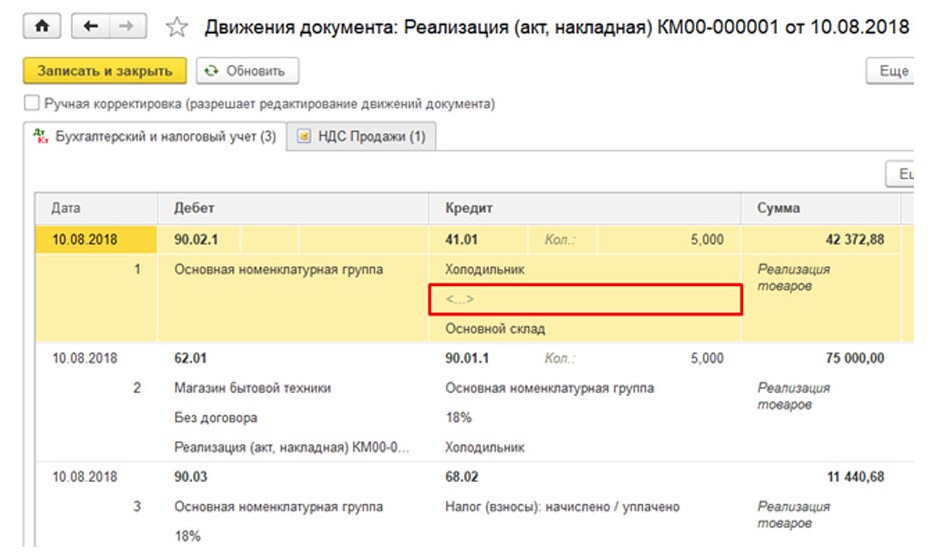941x560 pixels.
Task: Click Холодильник under account 90.01.1
Action: [484, 447]
